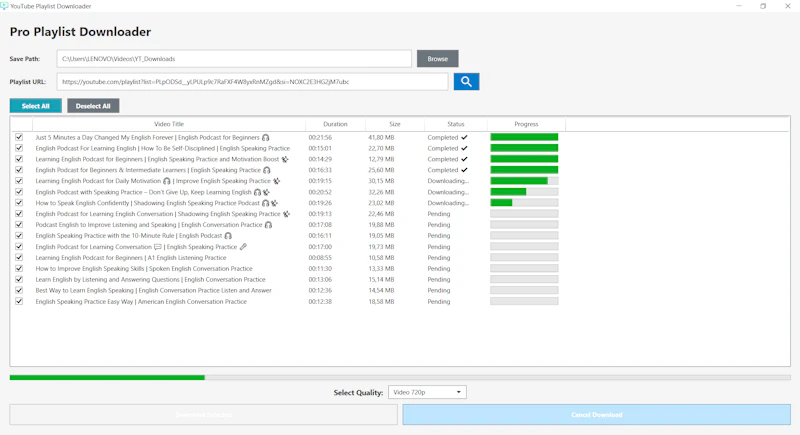Sort by Duration column header

point(335,124)
